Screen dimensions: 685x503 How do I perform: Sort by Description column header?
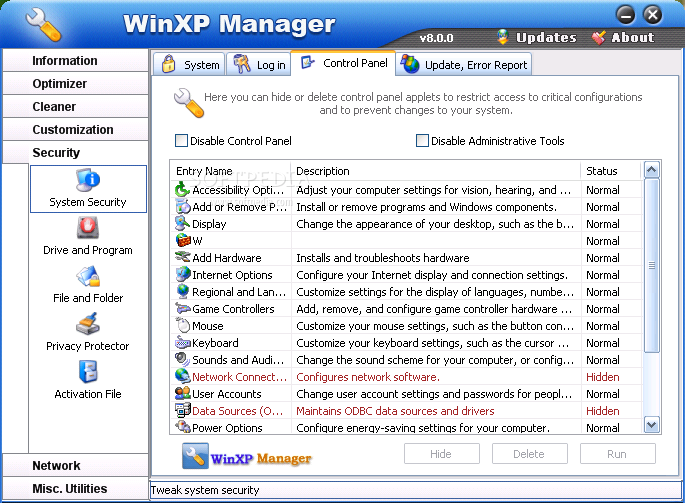click(x=436, y=171)
